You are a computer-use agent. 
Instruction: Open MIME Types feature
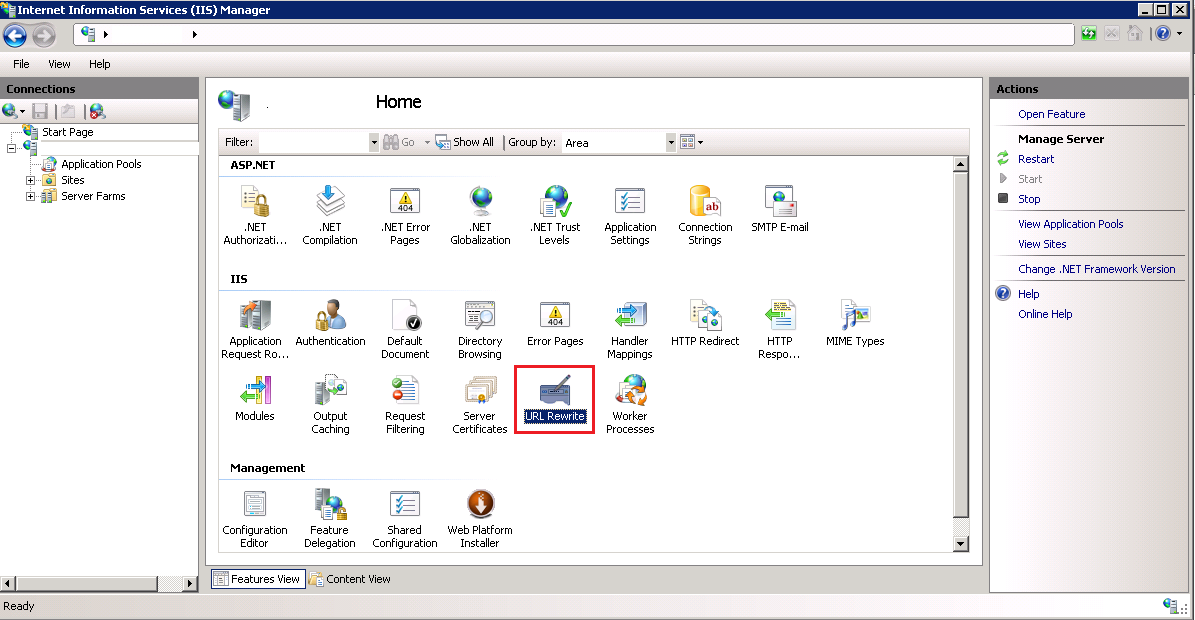click(x=855, y=323)
